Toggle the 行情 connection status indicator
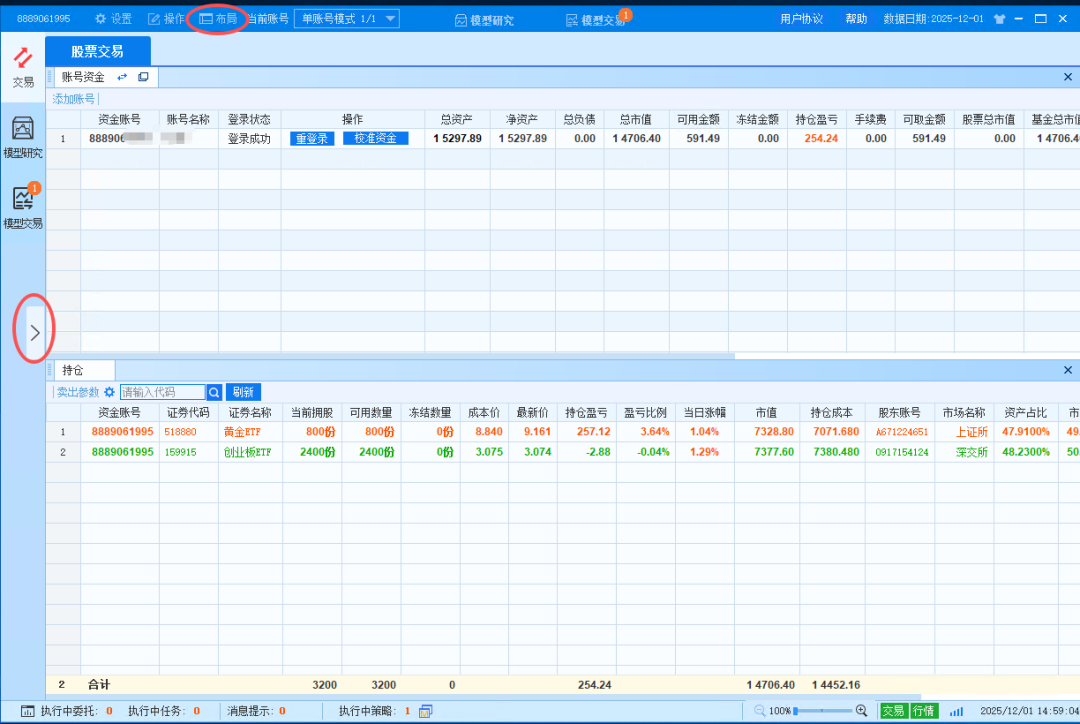 point(923,711)
